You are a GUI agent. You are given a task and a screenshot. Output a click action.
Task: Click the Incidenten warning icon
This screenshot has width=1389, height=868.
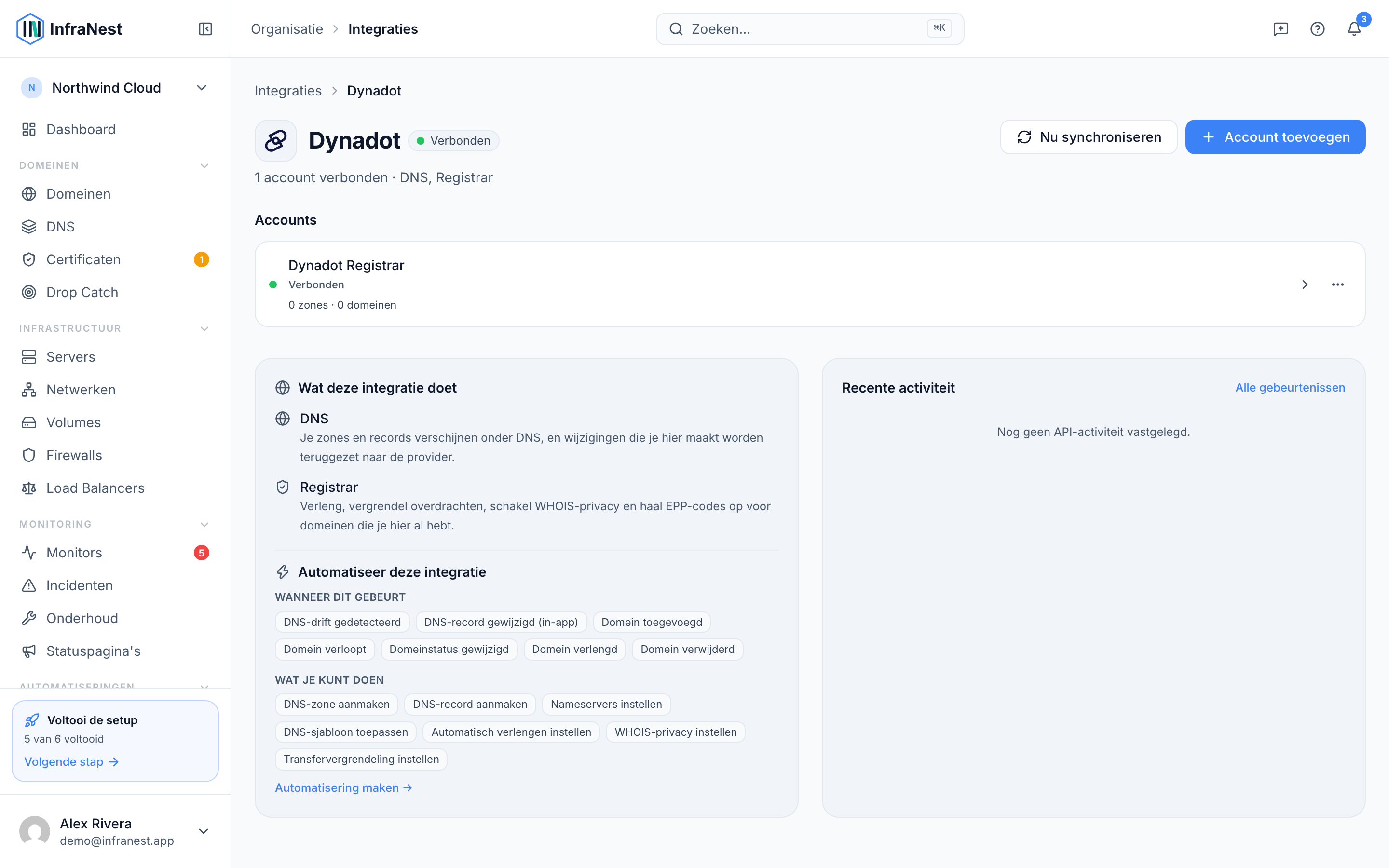click(x=29, y=585)
